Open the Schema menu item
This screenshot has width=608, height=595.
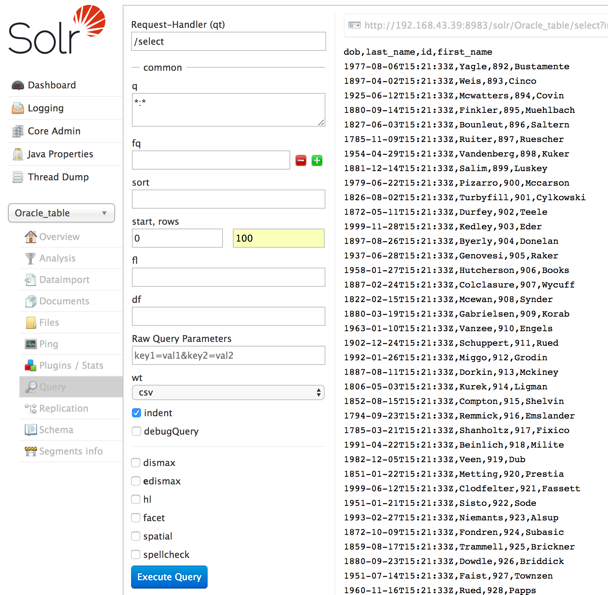click(56, 430)
